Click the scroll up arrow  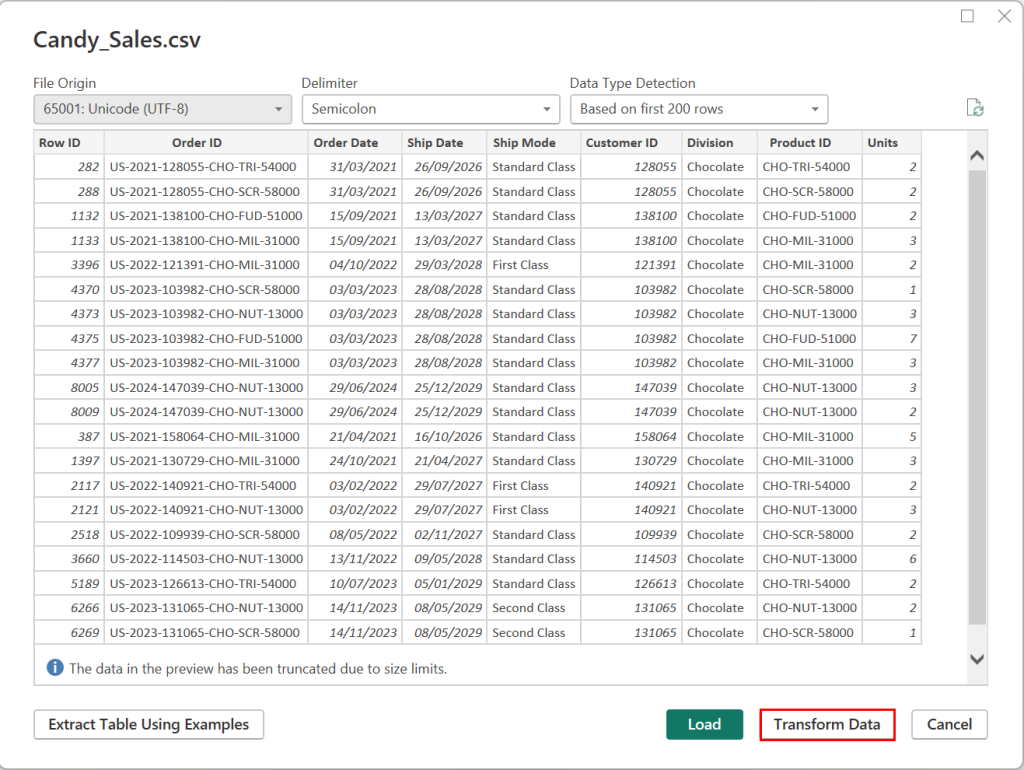(977, 155)
